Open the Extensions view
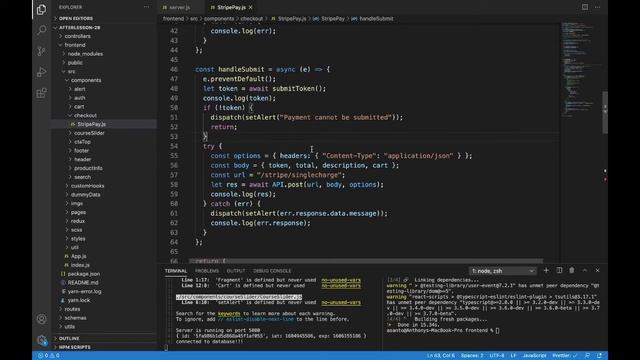640x360 pixels. [x=41, y=93]
